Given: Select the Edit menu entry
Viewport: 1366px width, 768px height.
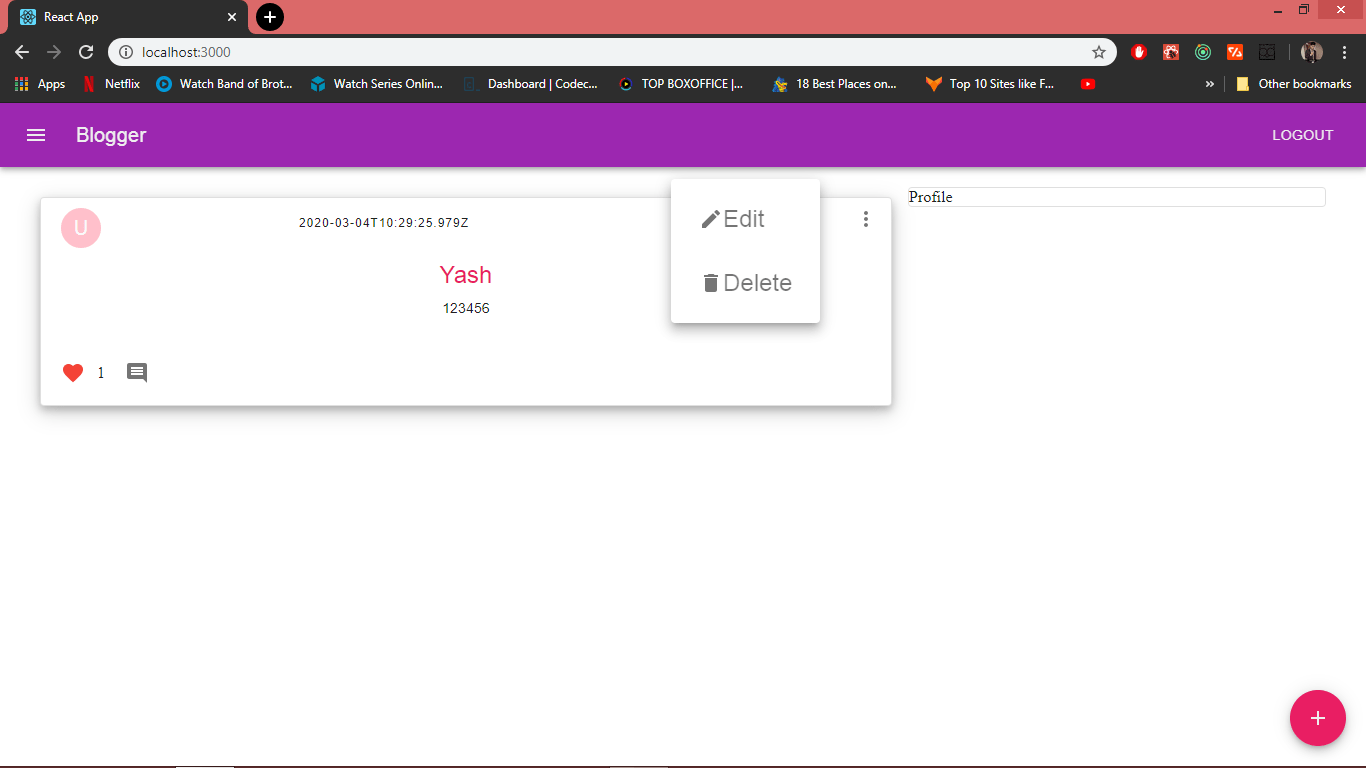Looking at the screenshot, I should point(744,219).
